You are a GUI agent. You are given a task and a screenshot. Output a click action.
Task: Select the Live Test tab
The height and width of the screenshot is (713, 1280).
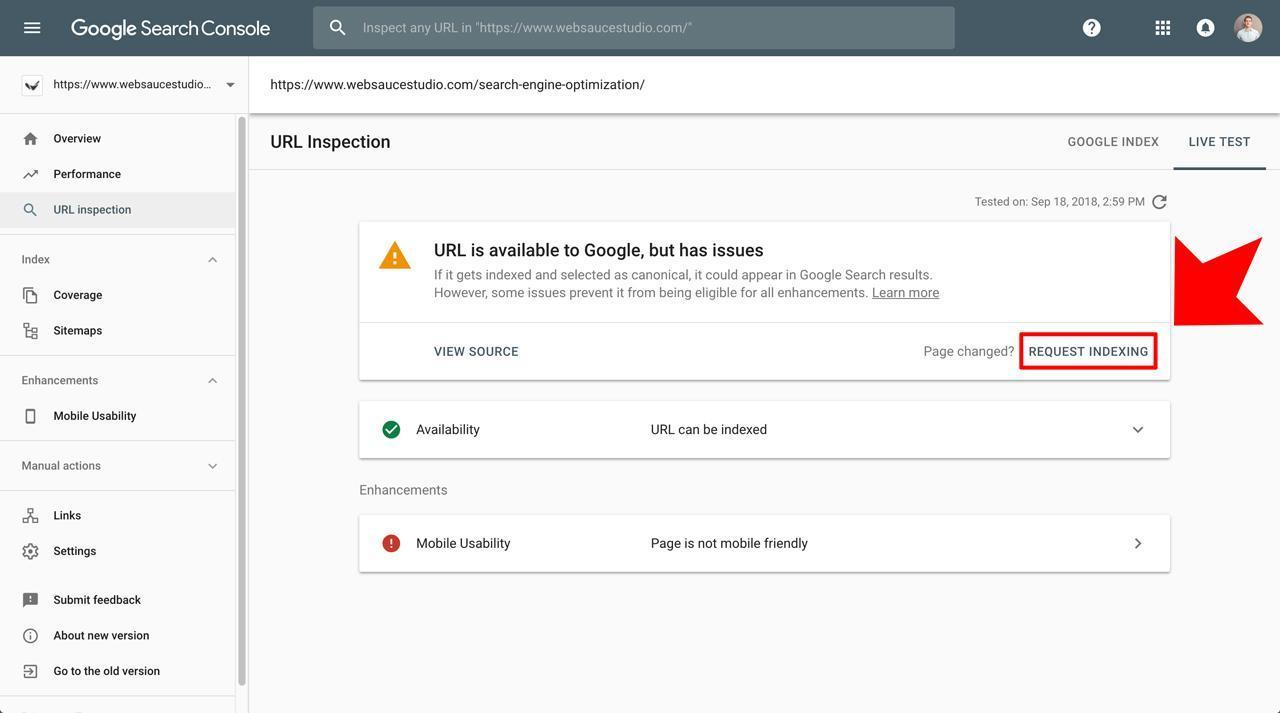coord(1219,142)
